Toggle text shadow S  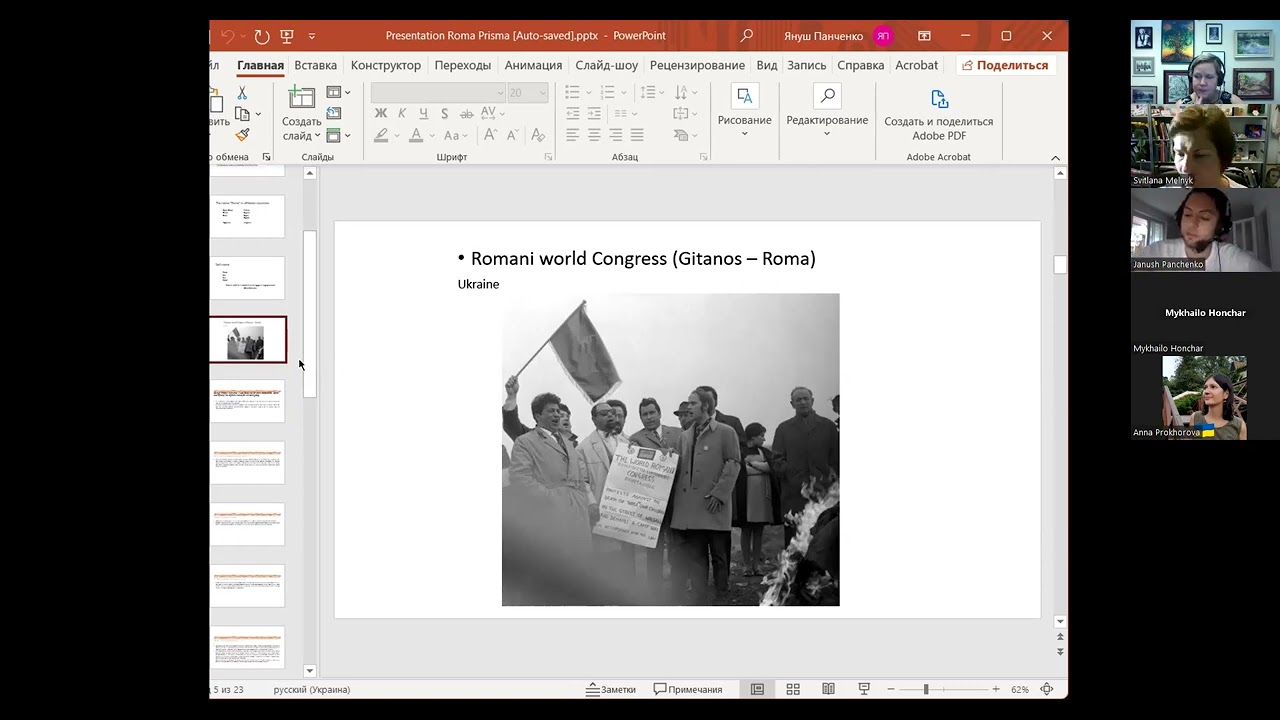coord(444,114)
